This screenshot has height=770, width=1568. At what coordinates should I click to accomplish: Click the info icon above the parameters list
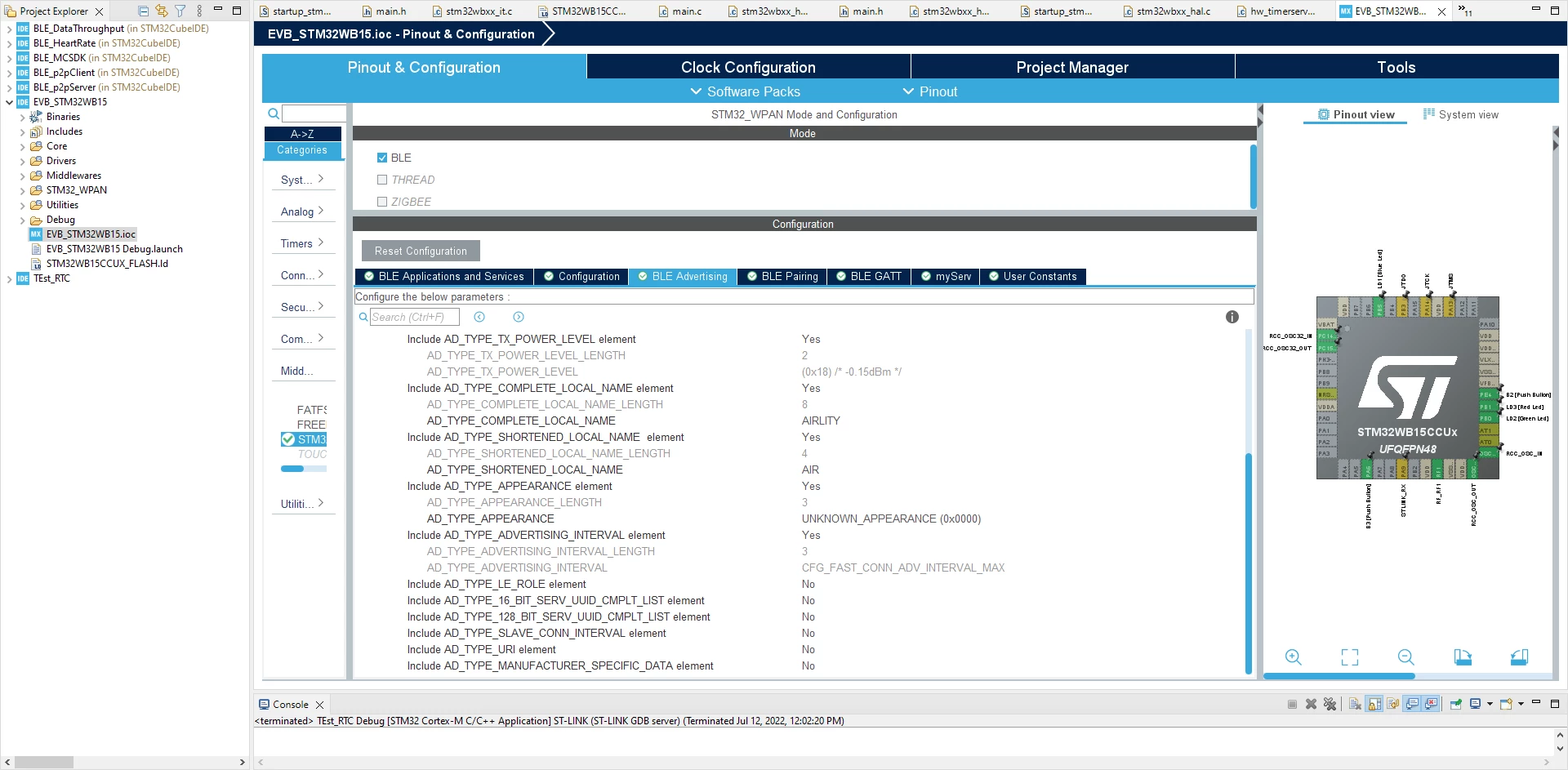click(x=1232, y=317)
